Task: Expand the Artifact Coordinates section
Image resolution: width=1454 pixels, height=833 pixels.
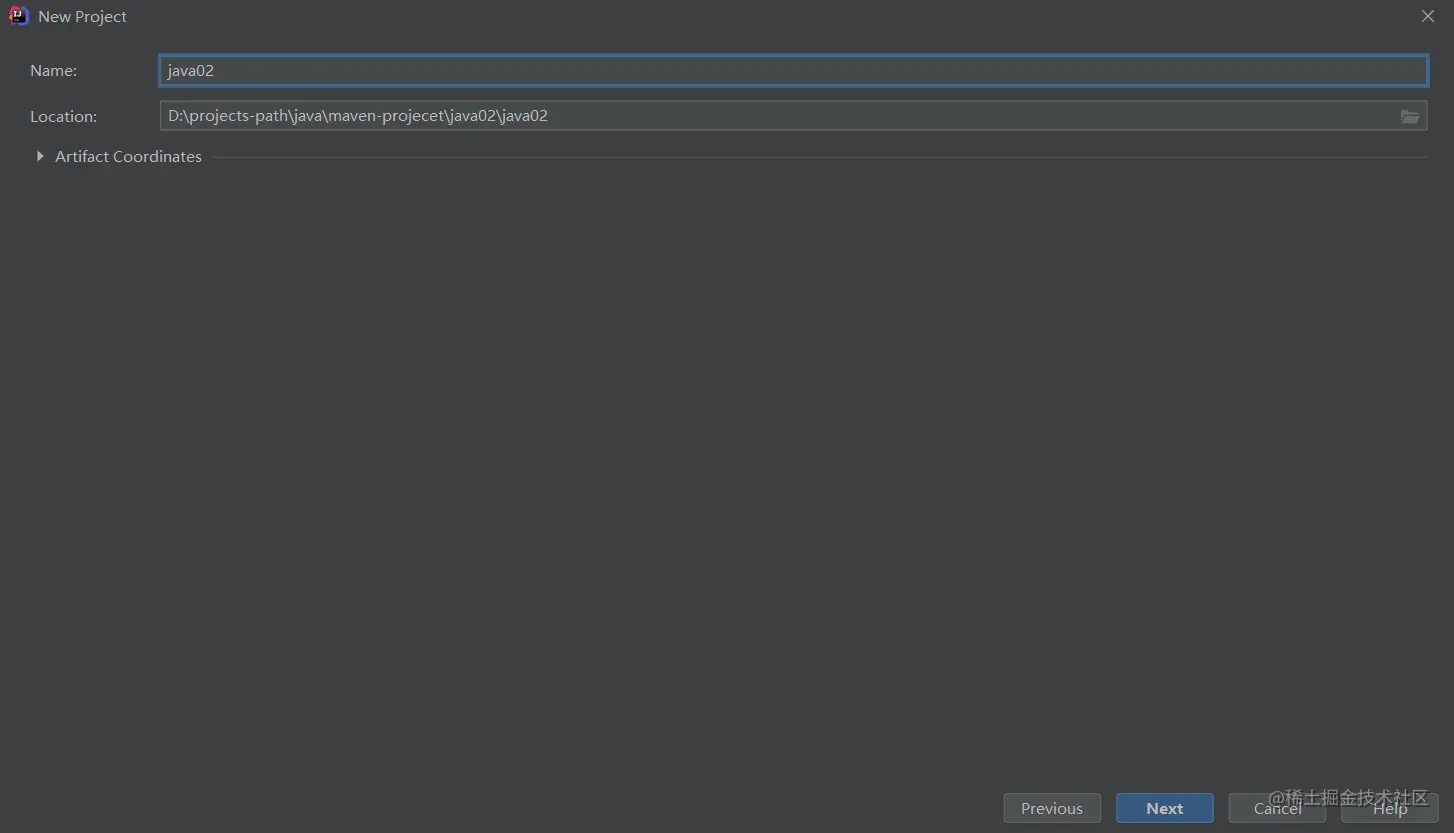Action: (x=40, y=156)
